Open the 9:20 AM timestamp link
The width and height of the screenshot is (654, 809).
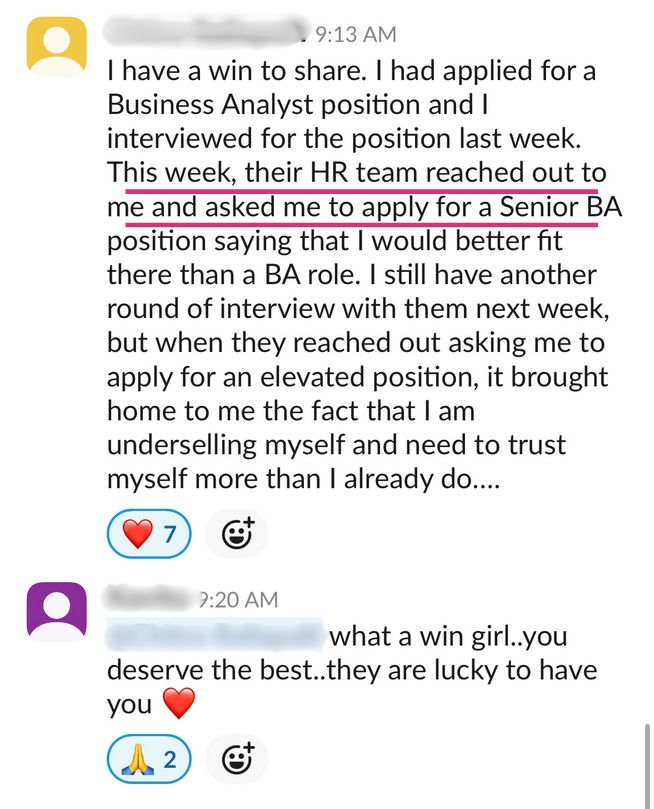[238, 600]
